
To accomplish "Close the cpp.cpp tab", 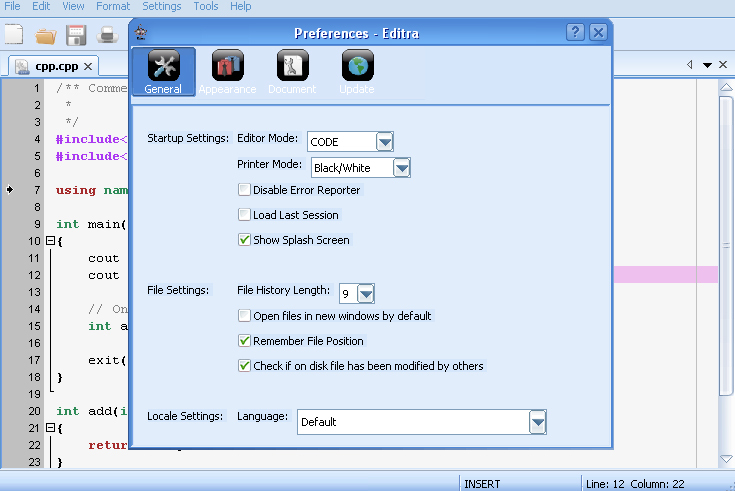I will (88, 67).
